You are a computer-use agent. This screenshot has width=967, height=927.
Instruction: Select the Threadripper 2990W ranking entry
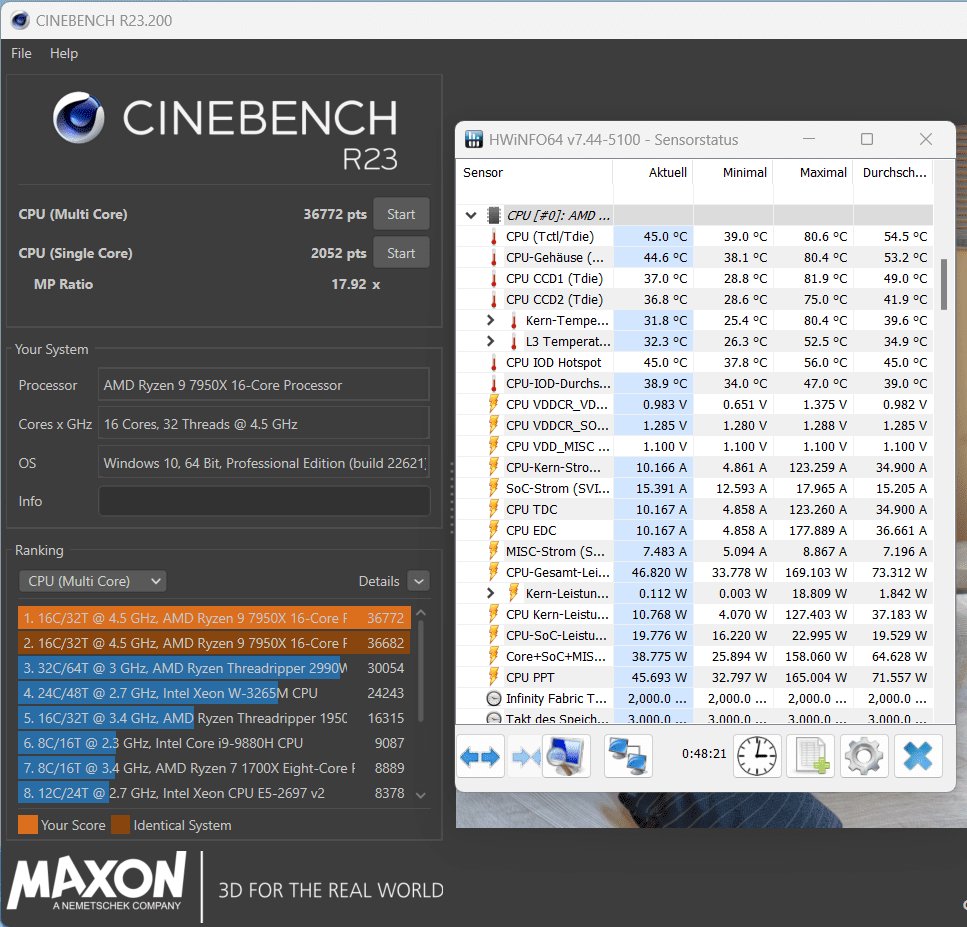tap(214, 668)
